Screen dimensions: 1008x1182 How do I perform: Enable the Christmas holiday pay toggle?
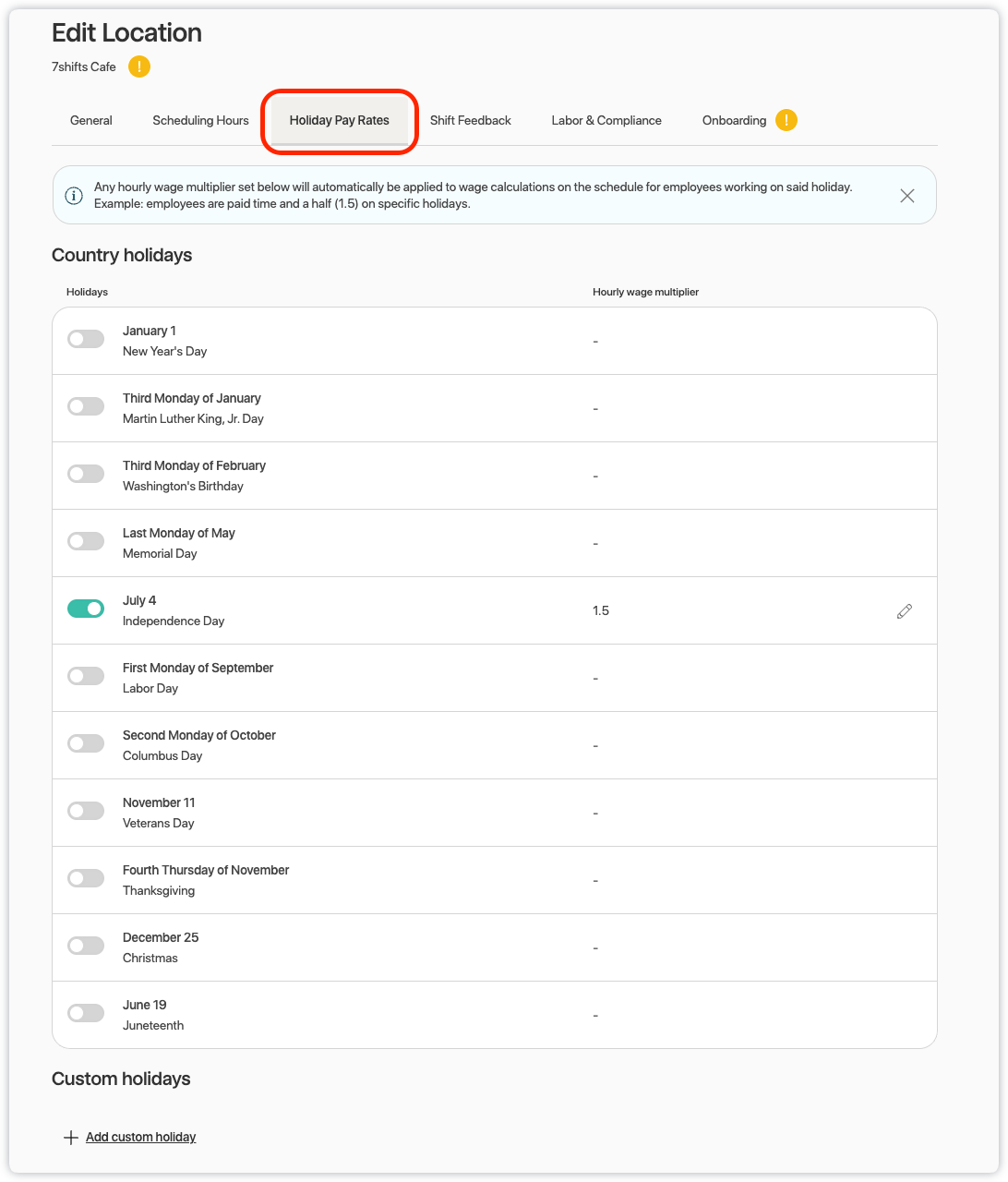coord(86,946)
